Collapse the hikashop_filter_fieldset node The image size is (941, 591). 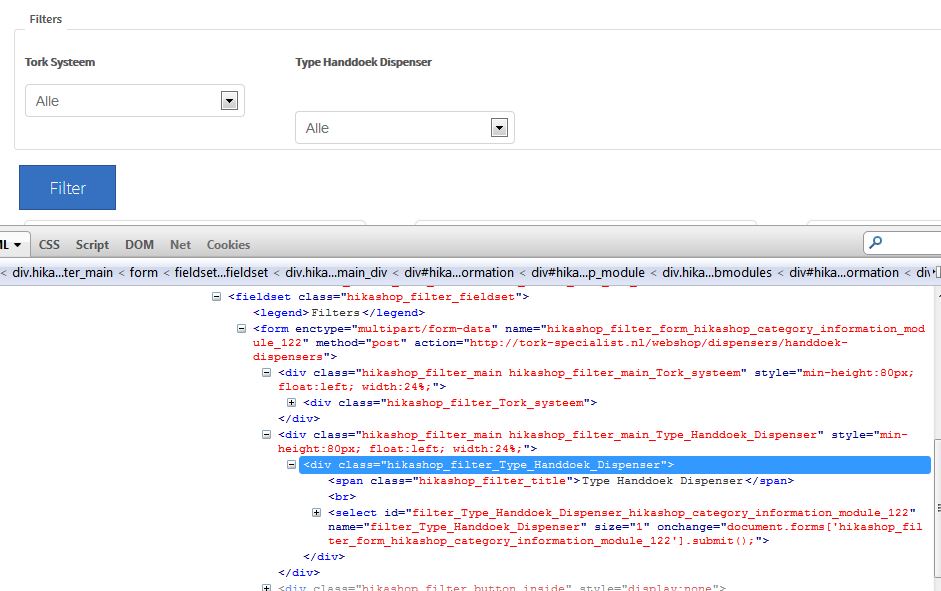[217, 297]
